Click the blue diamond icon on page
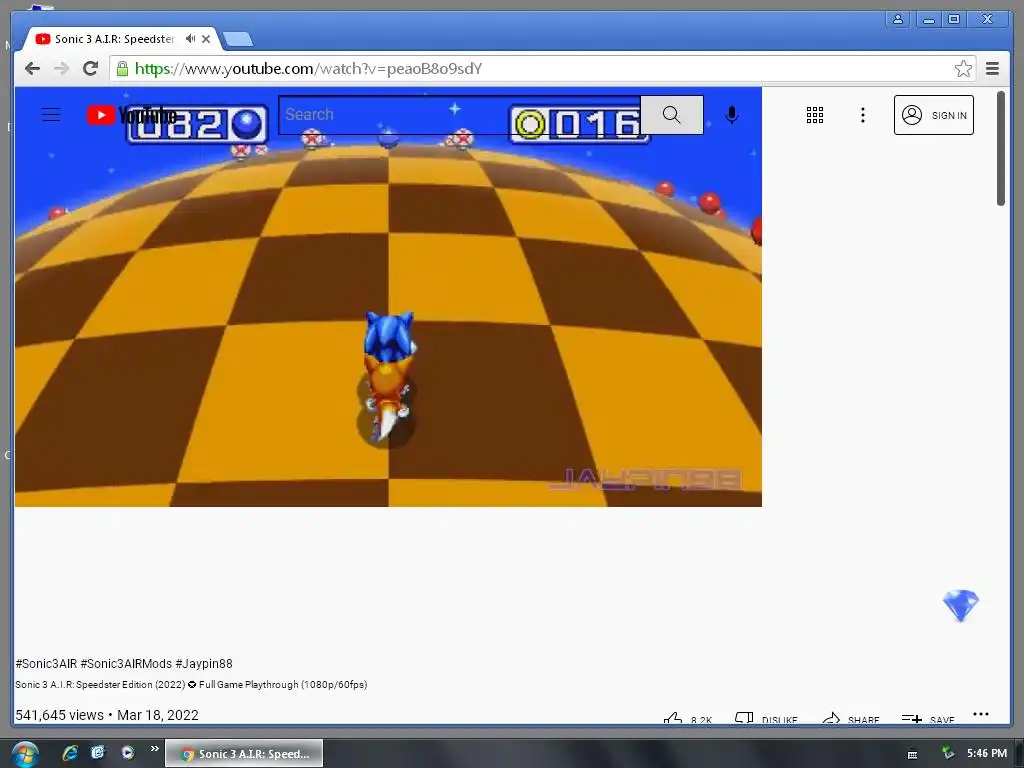This screenshot has width=1024, height=768. 961,605
